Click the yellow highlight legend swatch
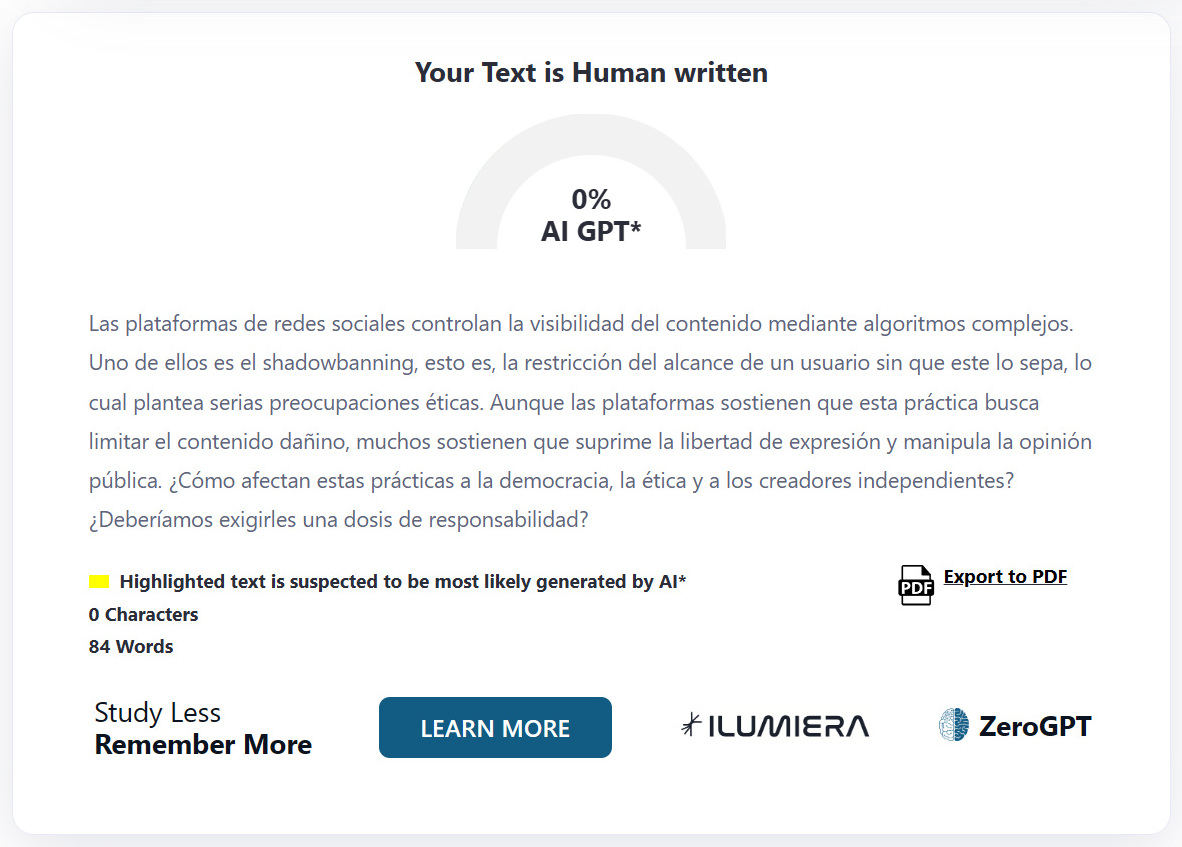The height and width of the screenshot is (847, 1182). [x=99, y=582]
